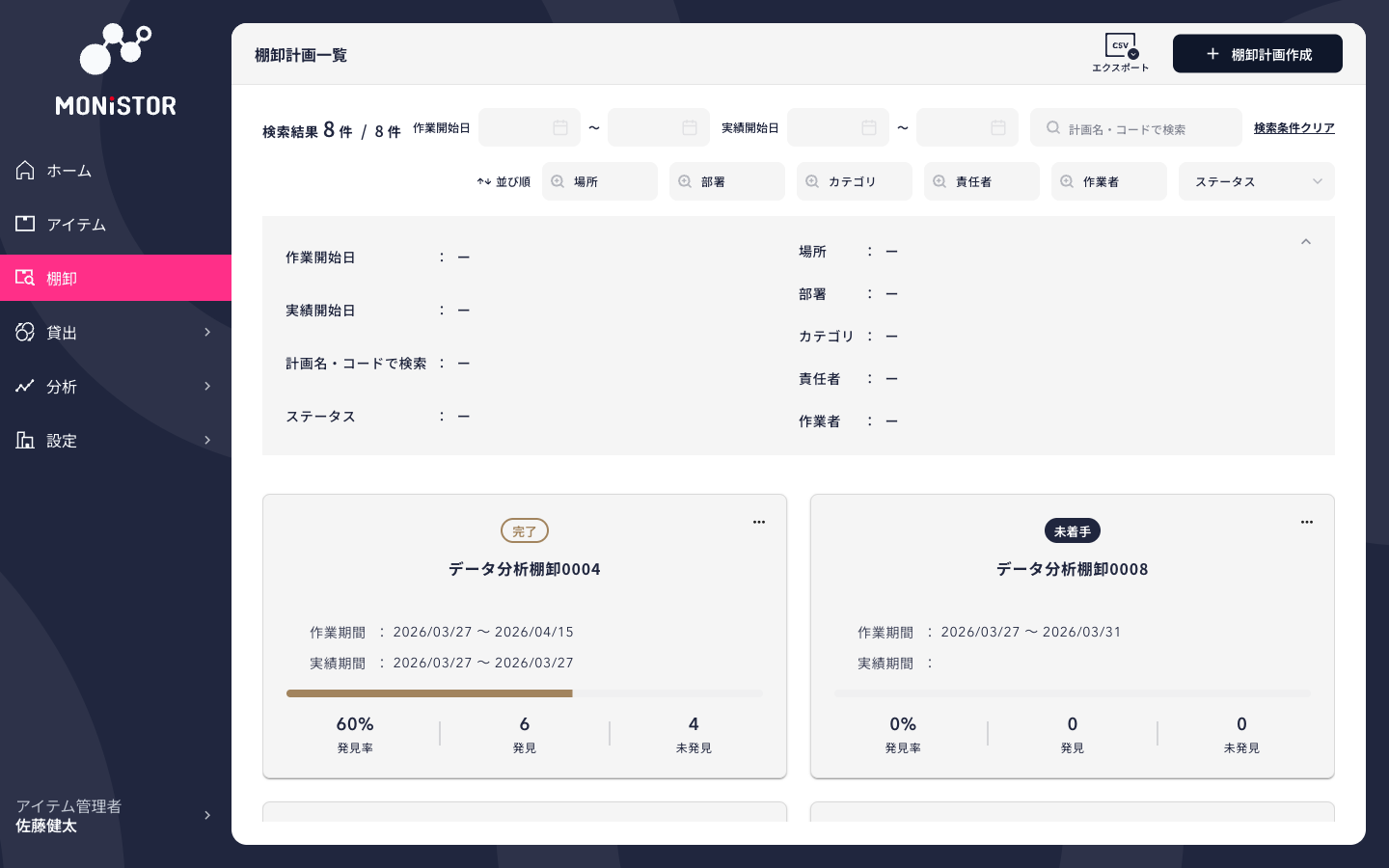The image size is (1389, 868).
Task: Open 設定 from the sidebar
Action: pyautogui.click(x=62, y=440)
